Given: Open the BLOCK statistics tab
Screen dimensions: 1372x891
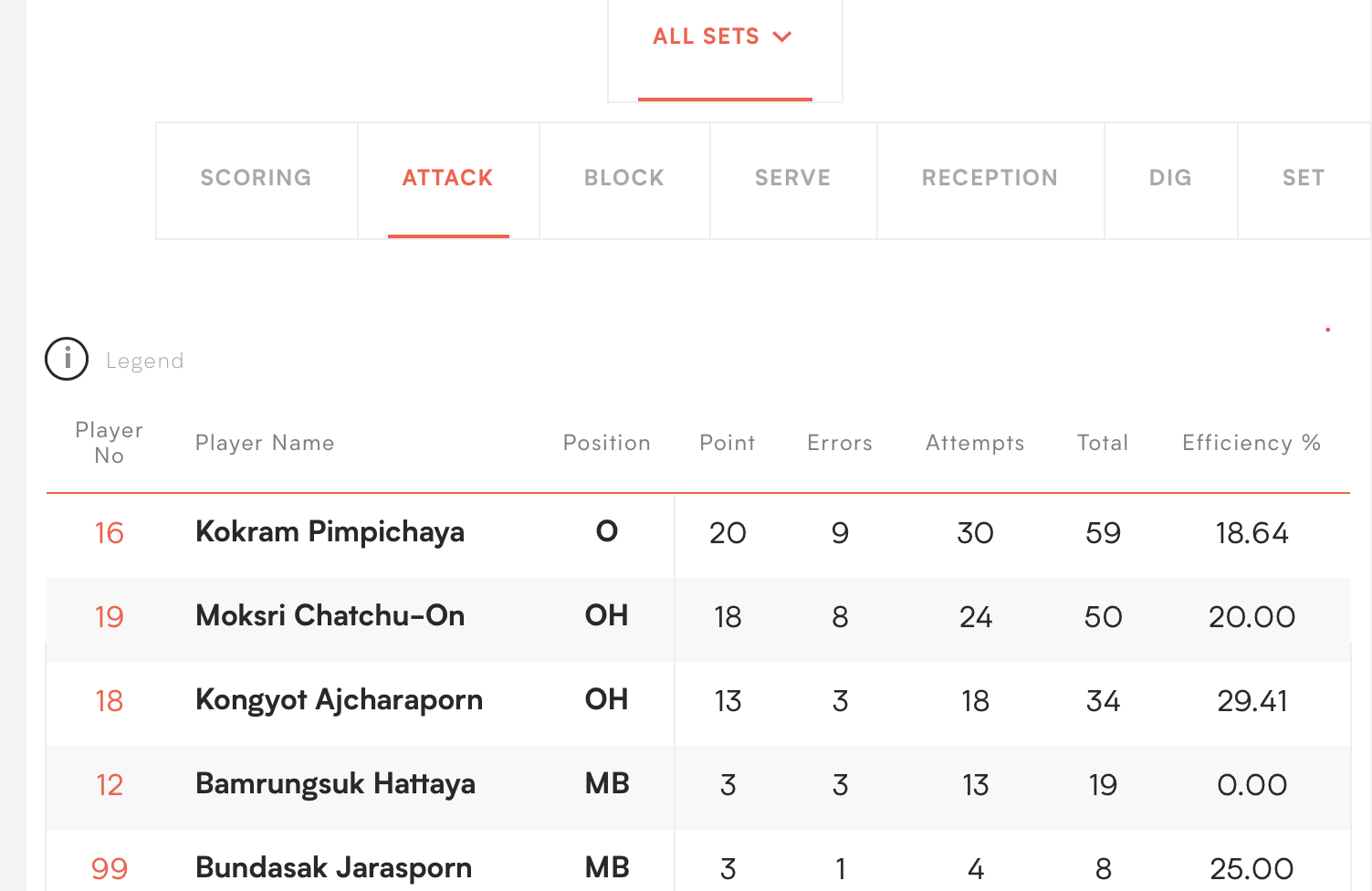Looking at the screenshot, I should (x=624, y=178).
